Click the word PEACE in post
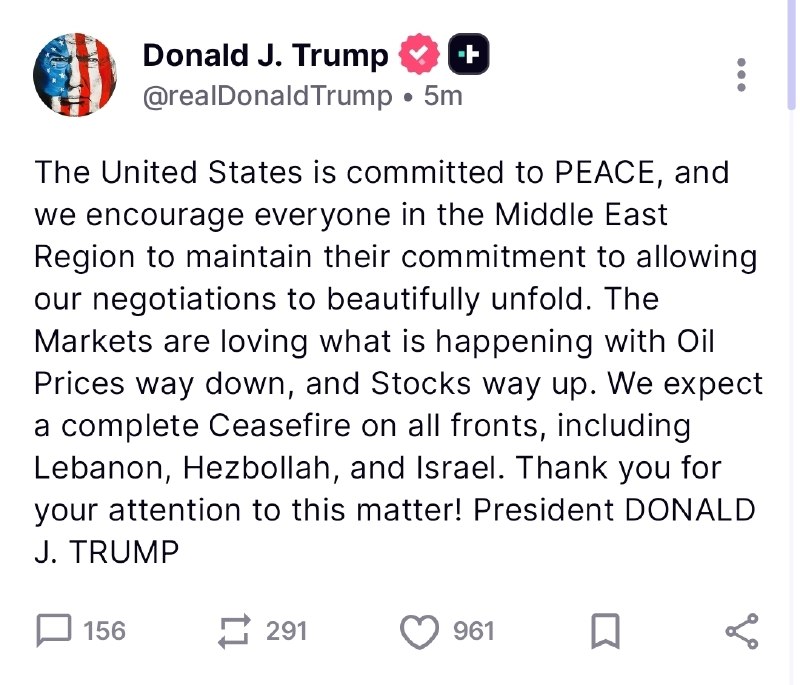Screen dimensions: 800x685 [605, 172]
